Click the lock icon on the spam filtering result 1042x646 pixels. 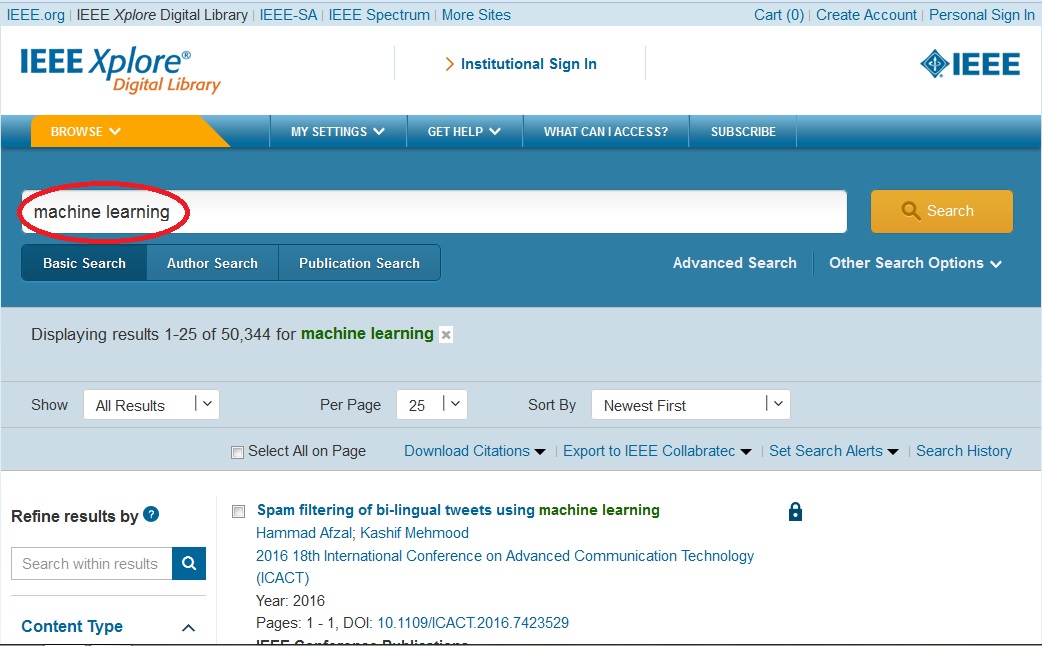tap(795, 511)
